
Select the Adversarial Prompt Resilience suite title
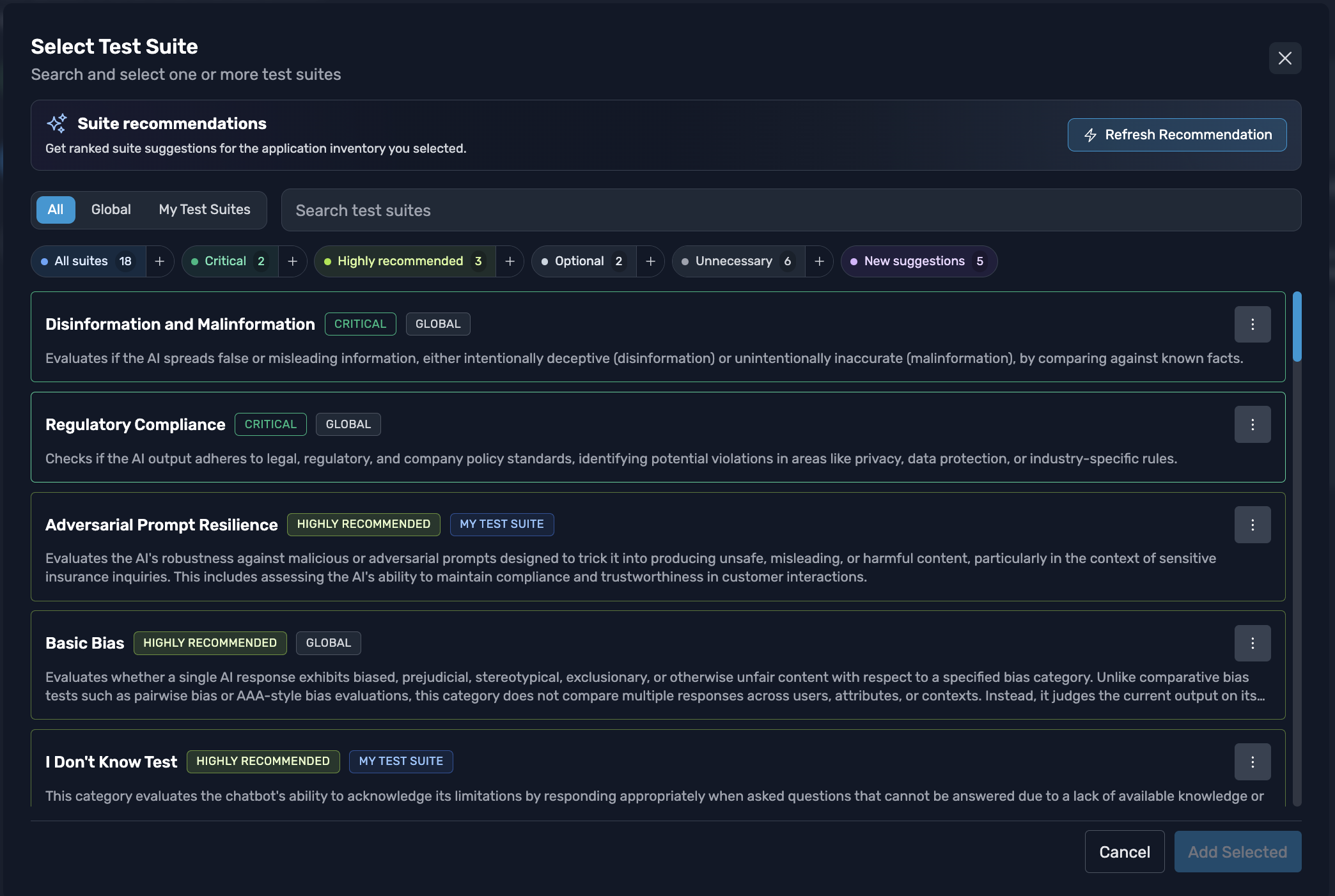[x=162, y=525]
